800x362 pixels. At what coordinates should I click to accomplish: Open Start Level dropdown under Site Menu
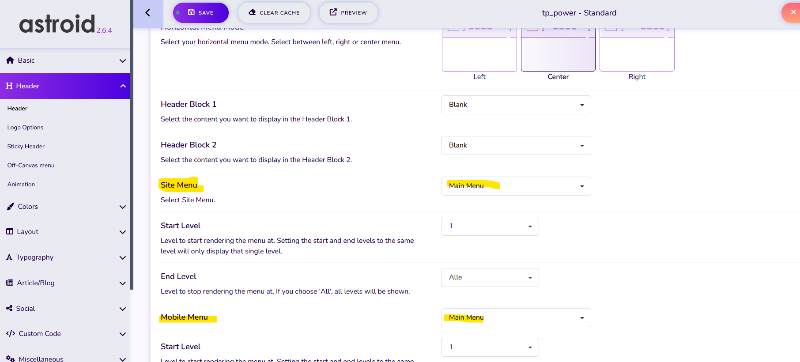point(490,226)
